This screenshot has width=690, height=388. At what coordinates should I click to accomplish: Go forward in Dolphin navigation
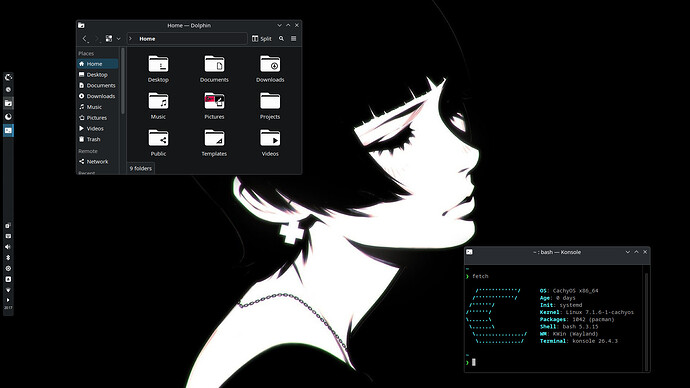click(97, 39)
